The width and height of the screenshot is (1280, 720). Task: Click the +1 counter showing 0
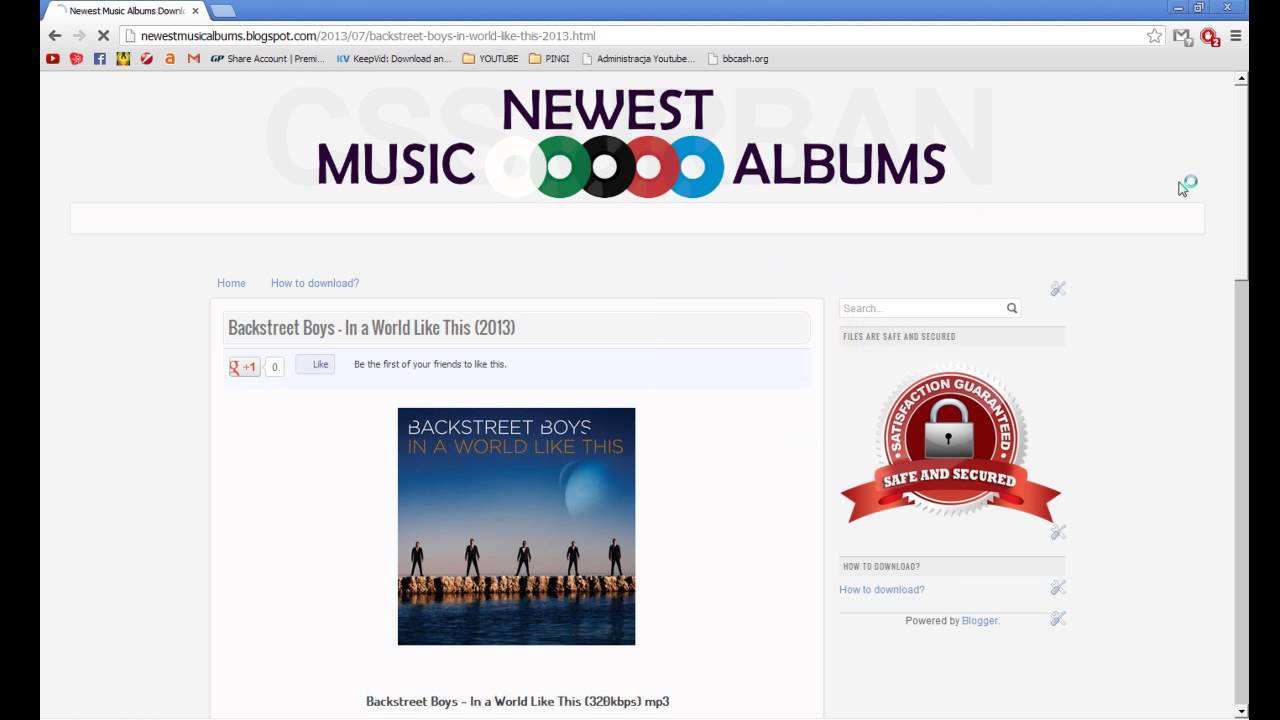(274, 367)
